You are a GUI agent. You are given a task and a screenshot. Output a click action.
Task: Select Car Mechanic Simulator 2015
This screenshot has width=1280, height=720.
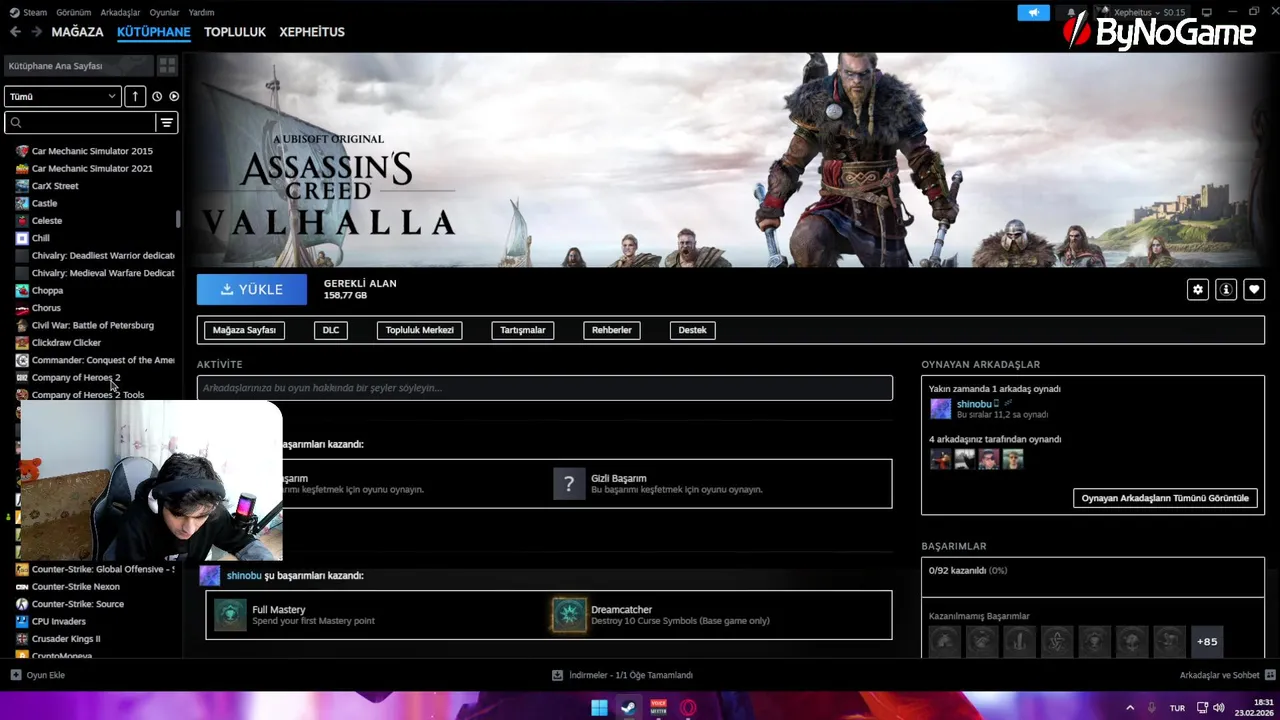[92, 151]
